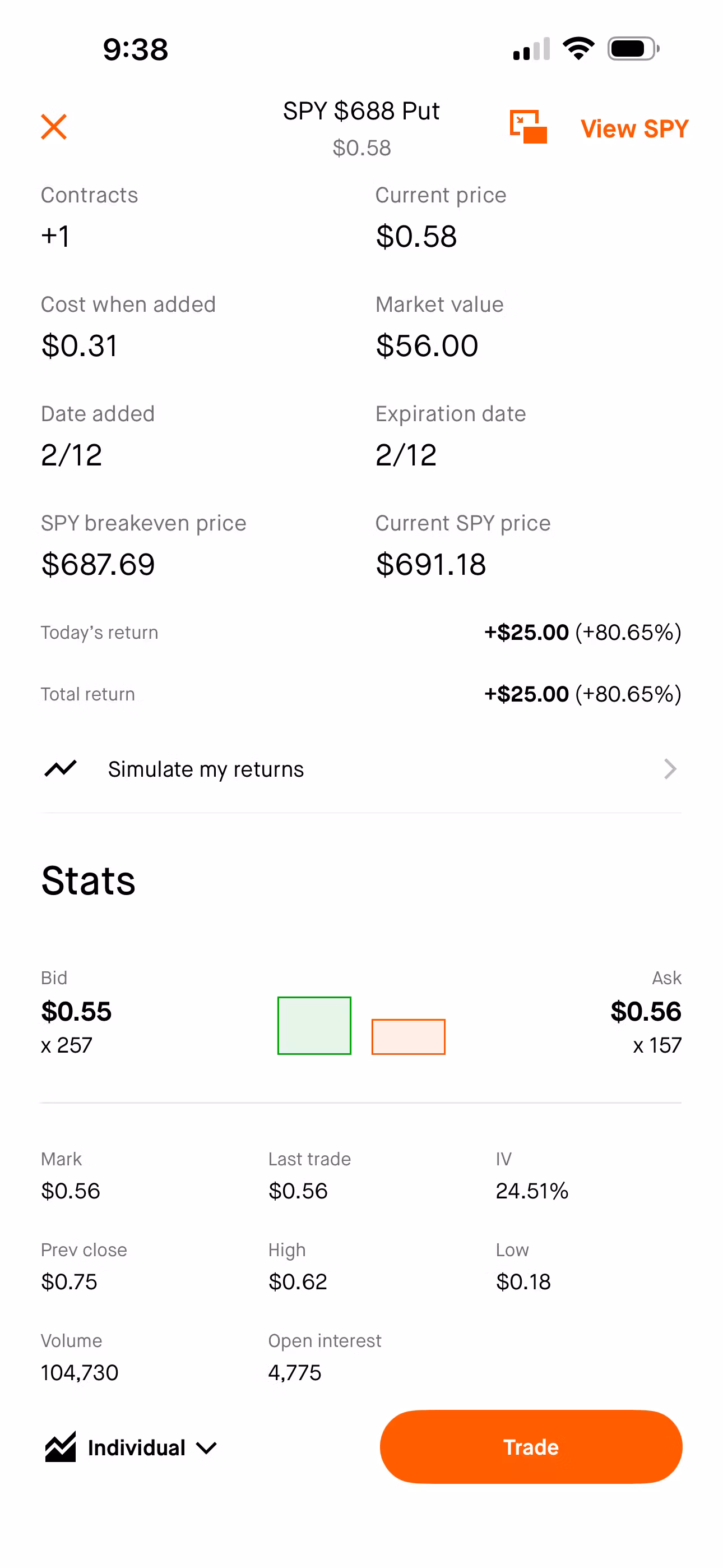The height and width of the screenshot is (1568, 723).
Task: Tap the SPY $688 Put title
Action: coord(361,111)
